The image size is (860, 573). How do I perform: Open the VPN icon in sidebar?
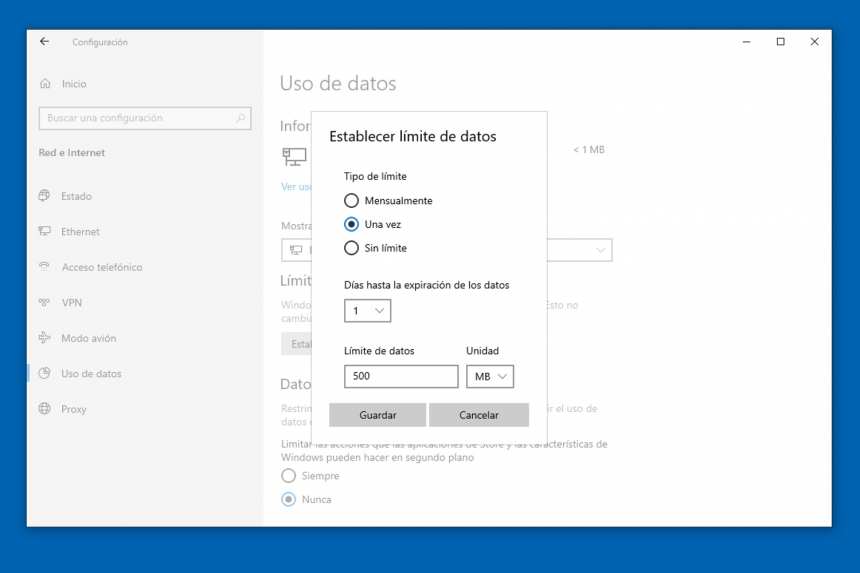(x=45, y=302)
